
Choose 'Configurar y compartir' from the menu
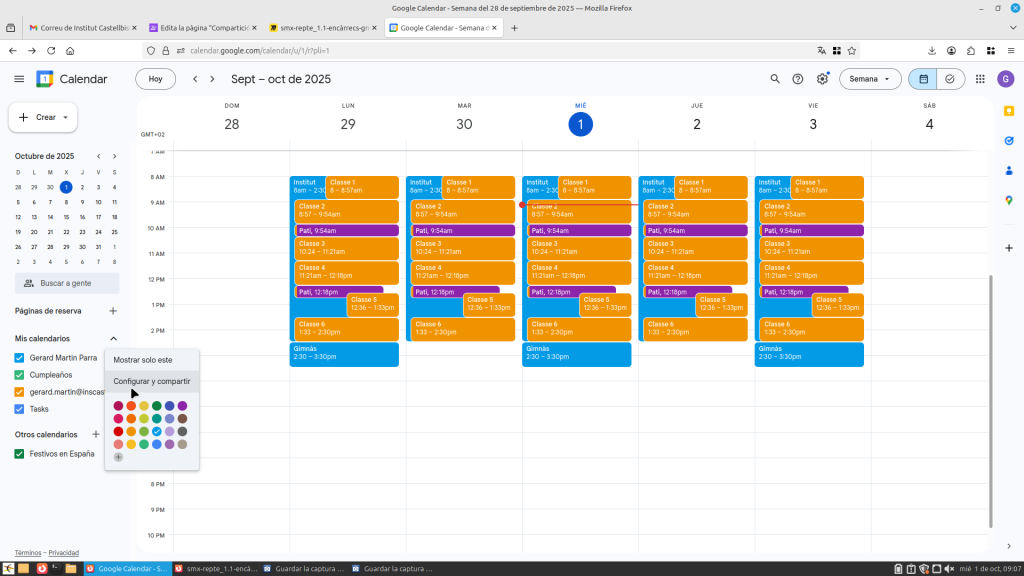click(151, 381)
